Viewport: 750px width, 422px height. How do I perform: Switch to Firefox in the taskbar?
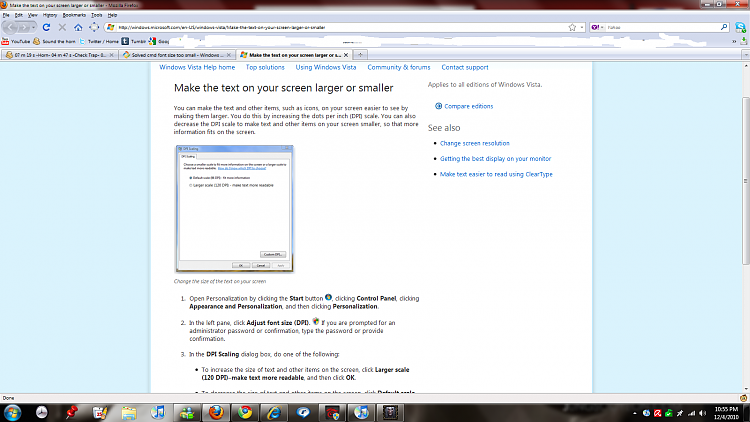coord(216,412)
